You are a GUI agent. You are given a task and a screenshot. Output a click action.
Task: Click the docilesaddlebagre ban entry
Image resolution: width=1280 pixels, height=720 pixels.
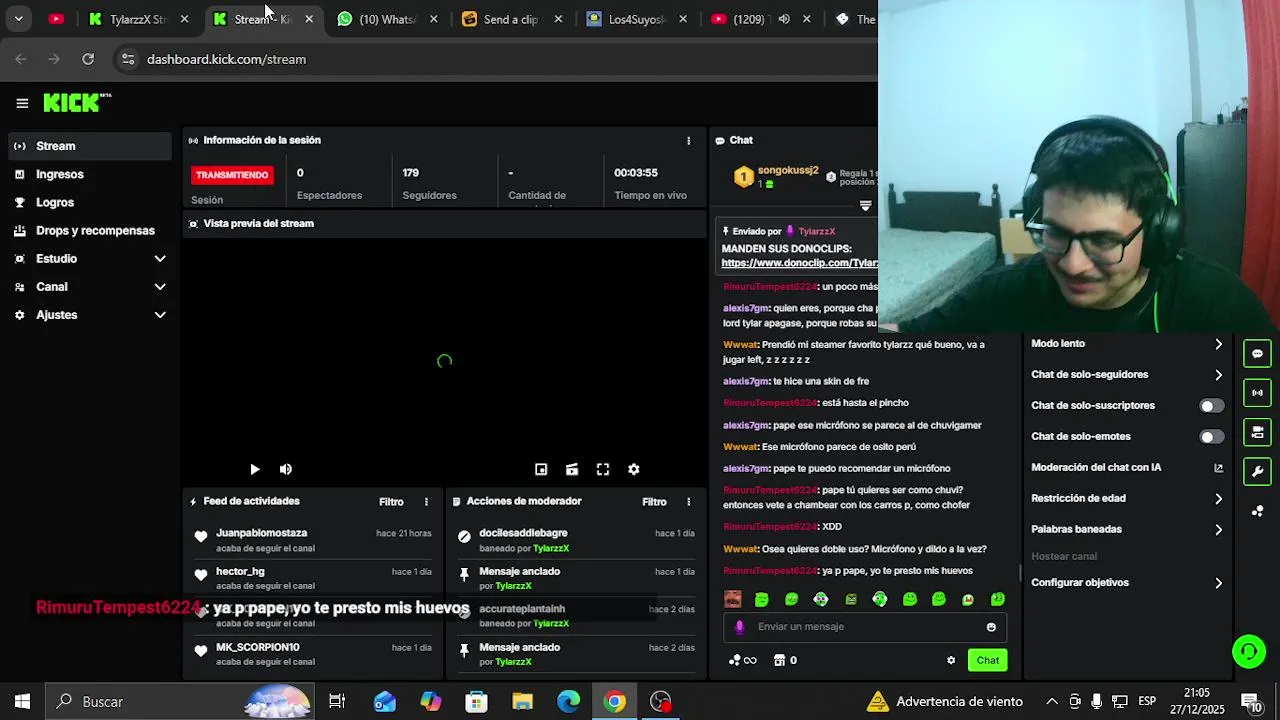tap(576, 540)
